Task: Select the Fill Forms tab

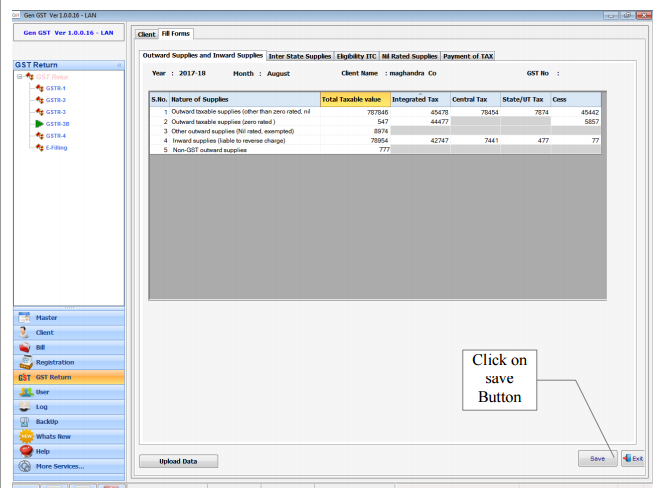Action: point(176,33)
